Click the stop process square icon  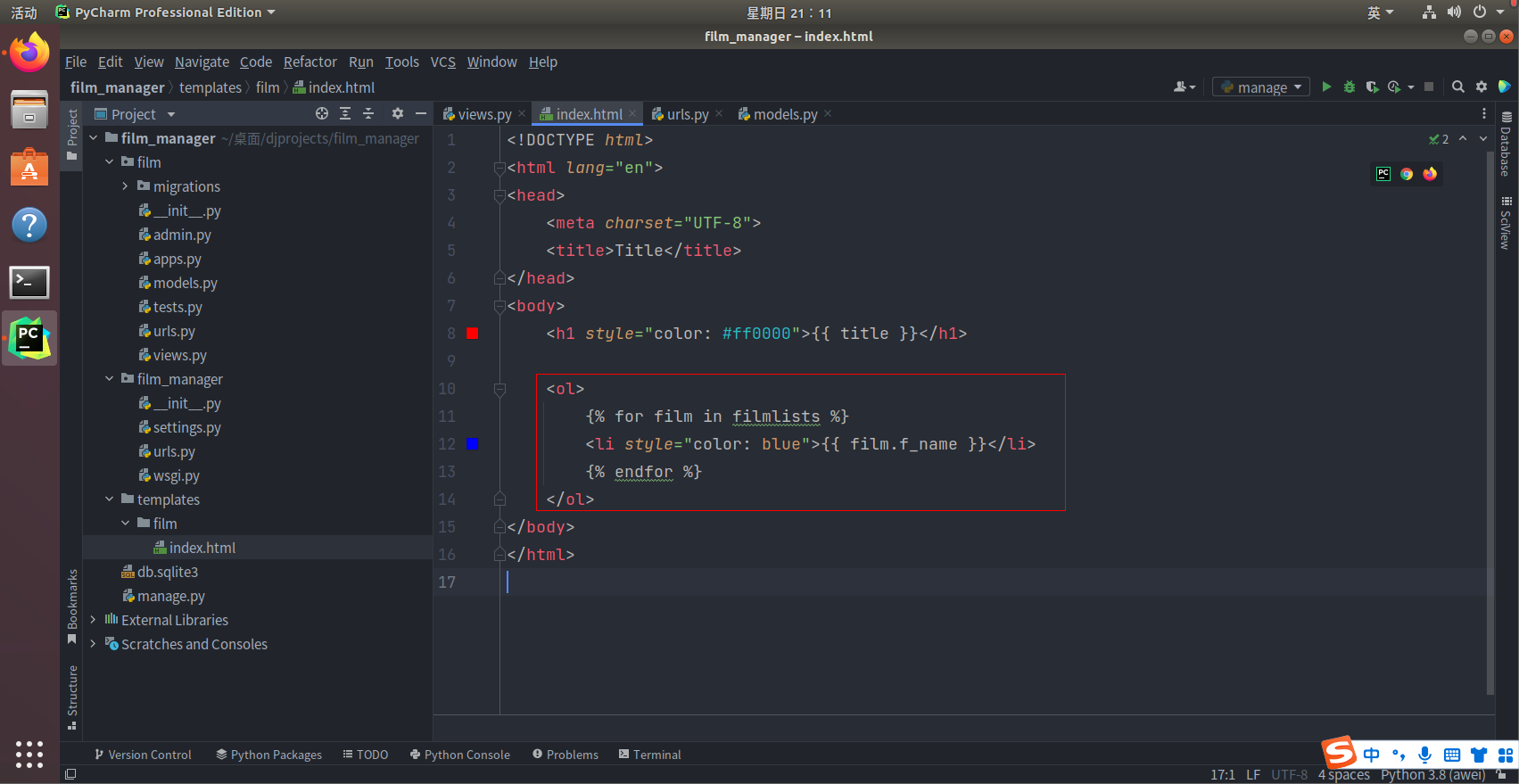pyautogui.click(x=1429, y=87)
